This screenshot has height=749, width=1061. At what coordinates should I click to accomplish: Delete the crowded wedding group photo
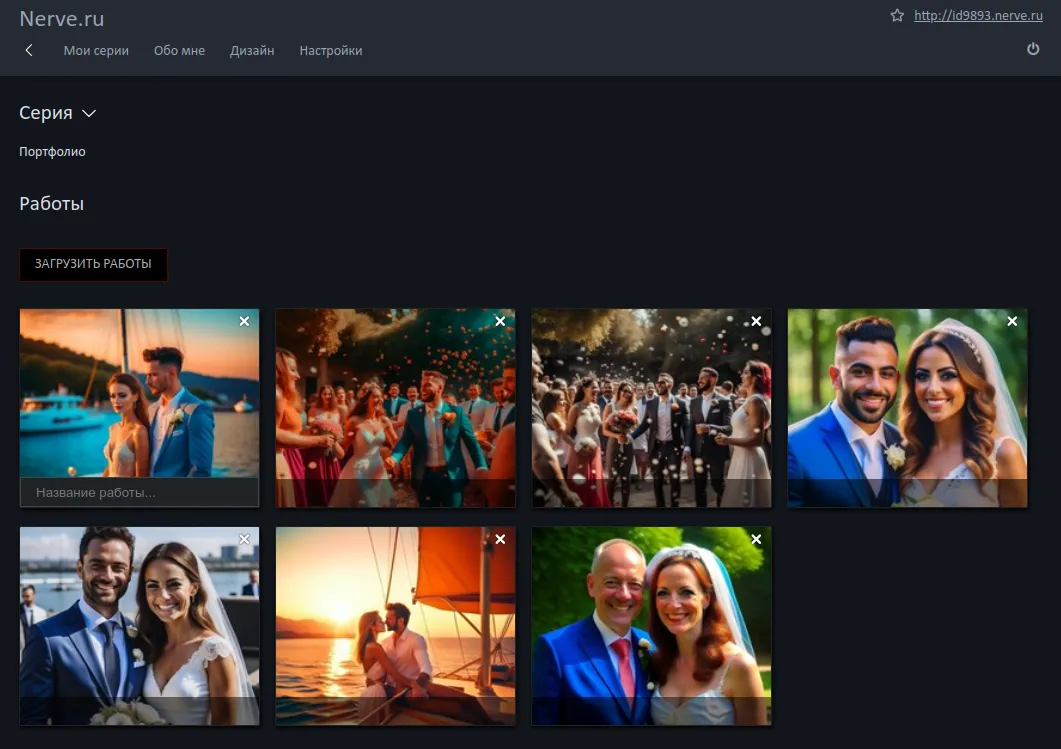coord(756,321)
